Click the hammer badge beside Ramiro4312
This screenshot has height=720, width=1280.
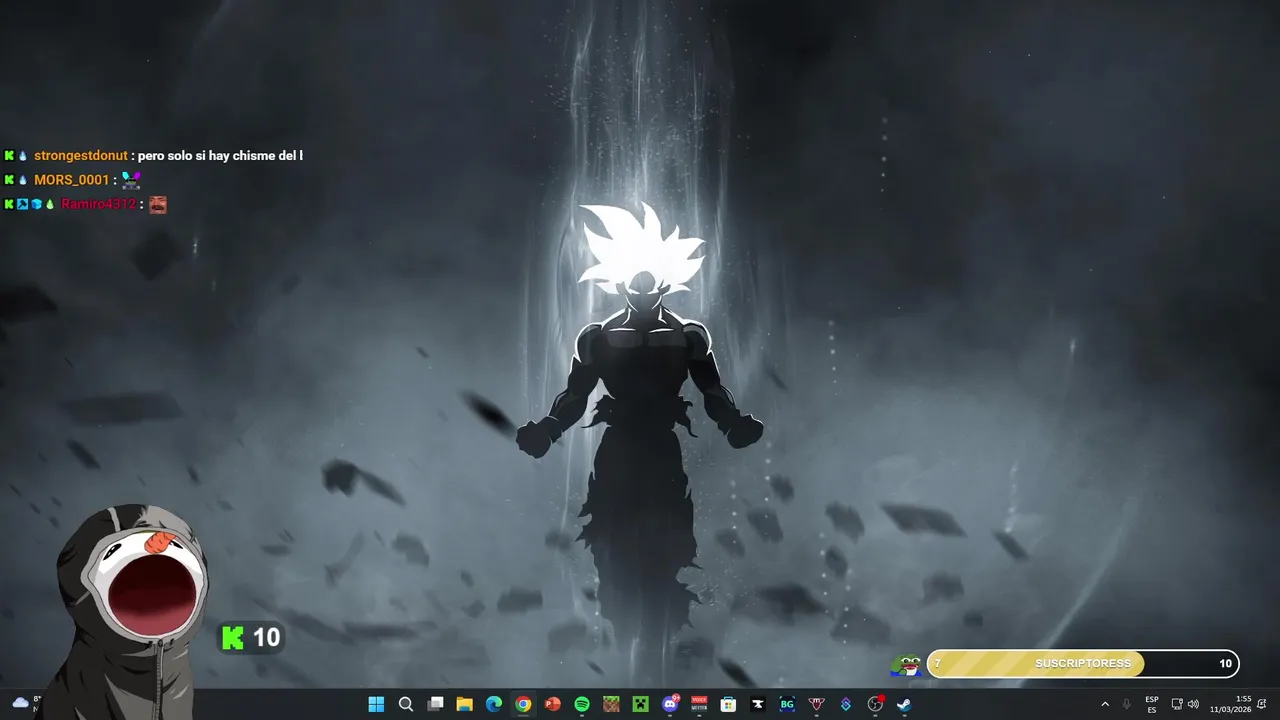click(22, 204)
